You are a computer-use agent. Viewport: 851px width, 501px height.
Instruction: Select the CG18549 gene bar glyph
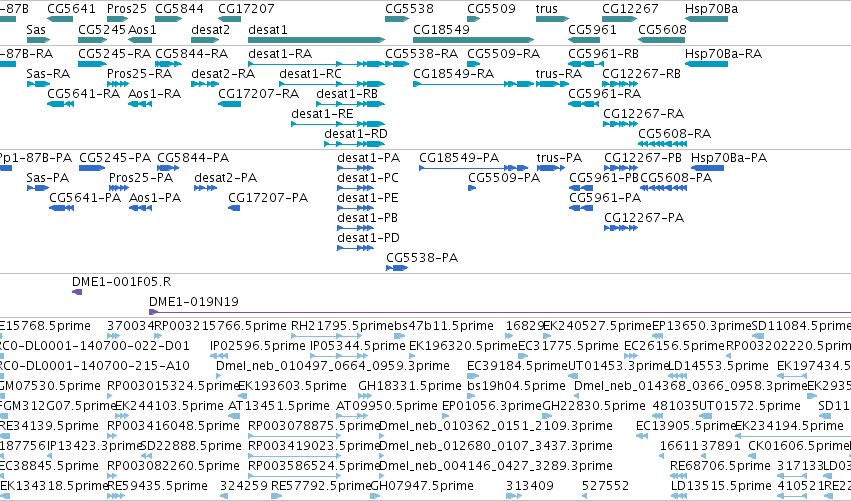click(x=473, y=40)
